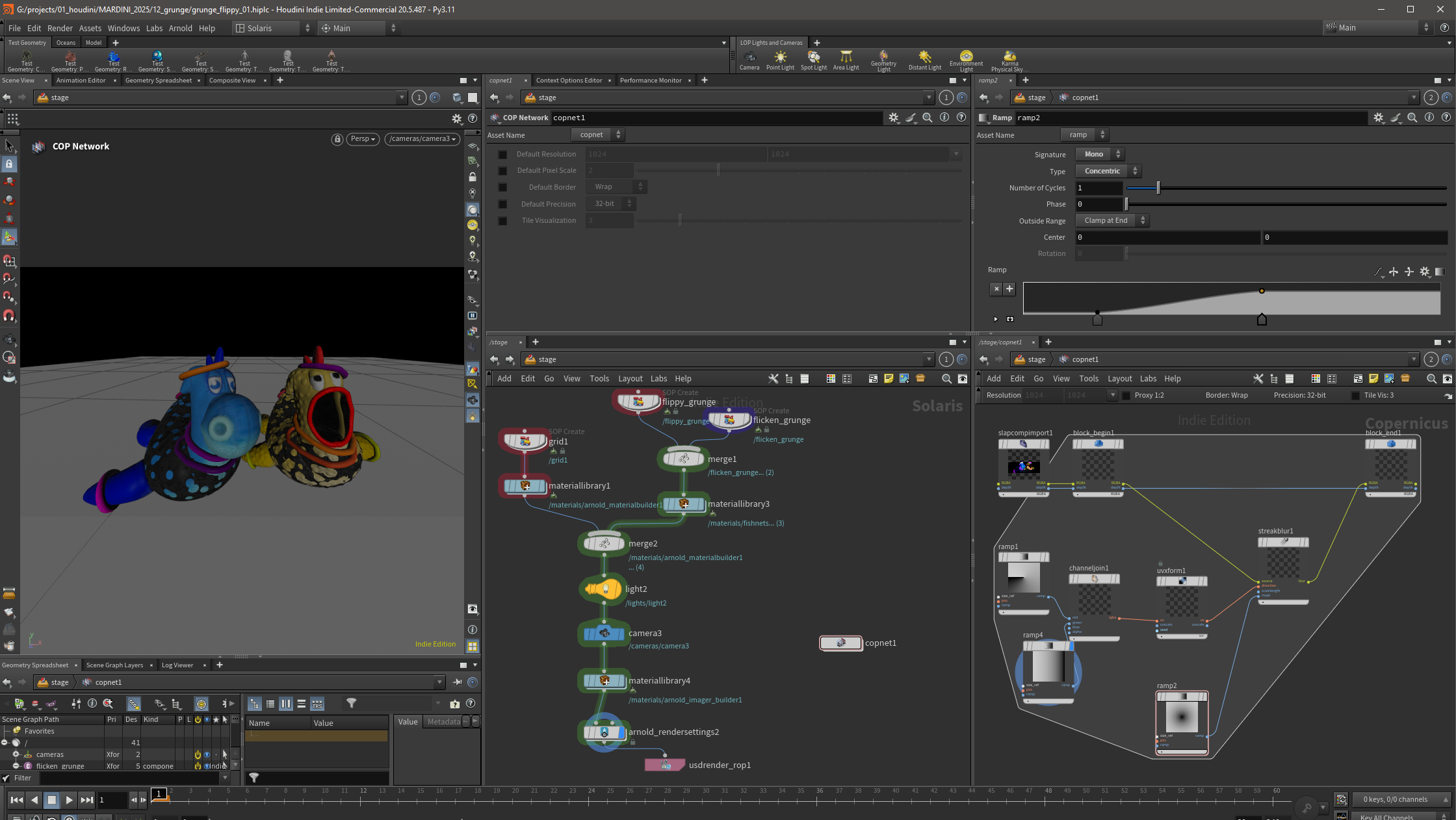Select the light2 node in the stage network
Screen dimensions: 1456x820
click(x=604, y=589)
